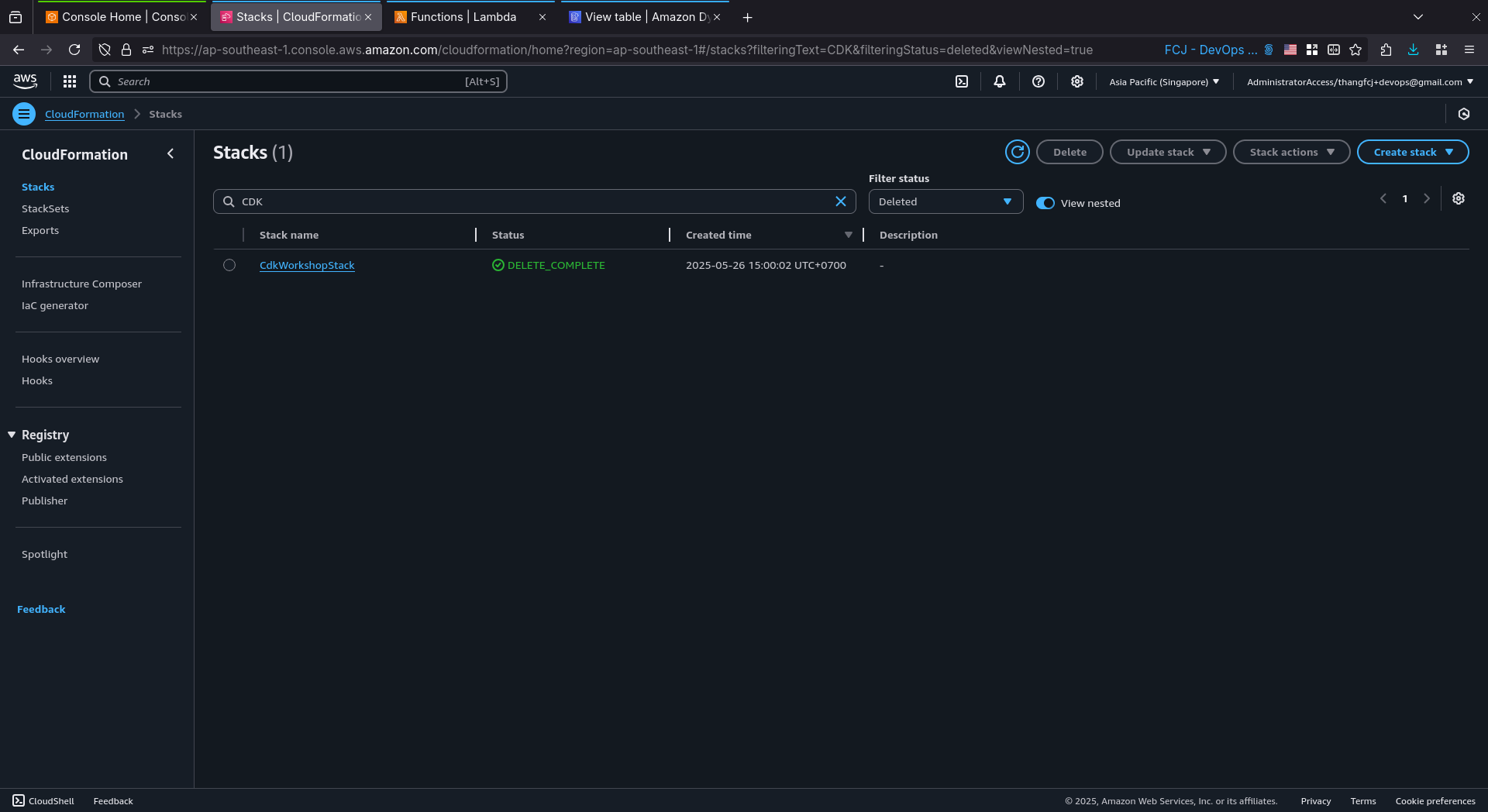Clear the CDK search filter
The width and height of the screenshot is (1488, 812).
point(841,201)
